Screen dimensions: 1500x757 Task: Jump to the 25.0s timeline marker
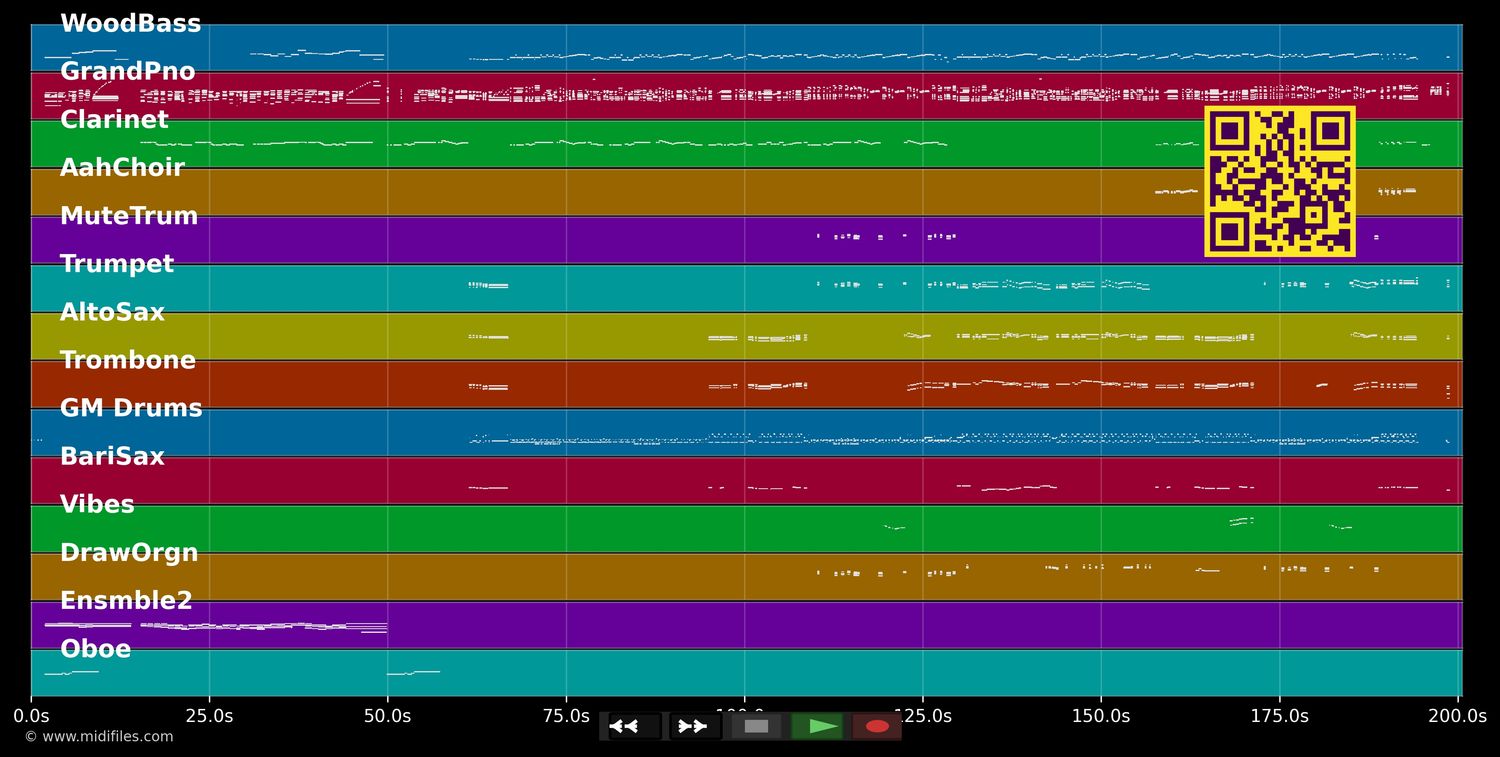coord(209,716)
